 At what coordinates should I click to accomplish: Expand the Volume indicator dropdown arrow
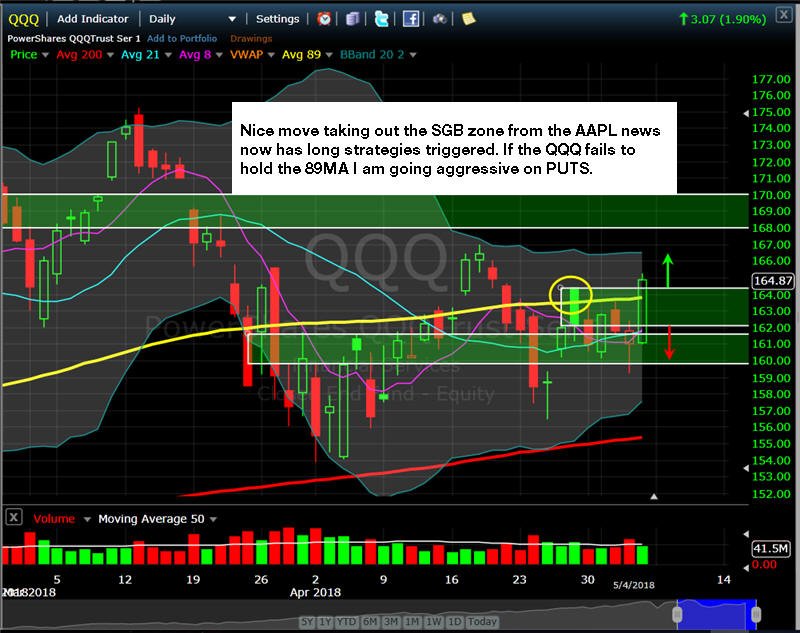click(x=87, y=519)
